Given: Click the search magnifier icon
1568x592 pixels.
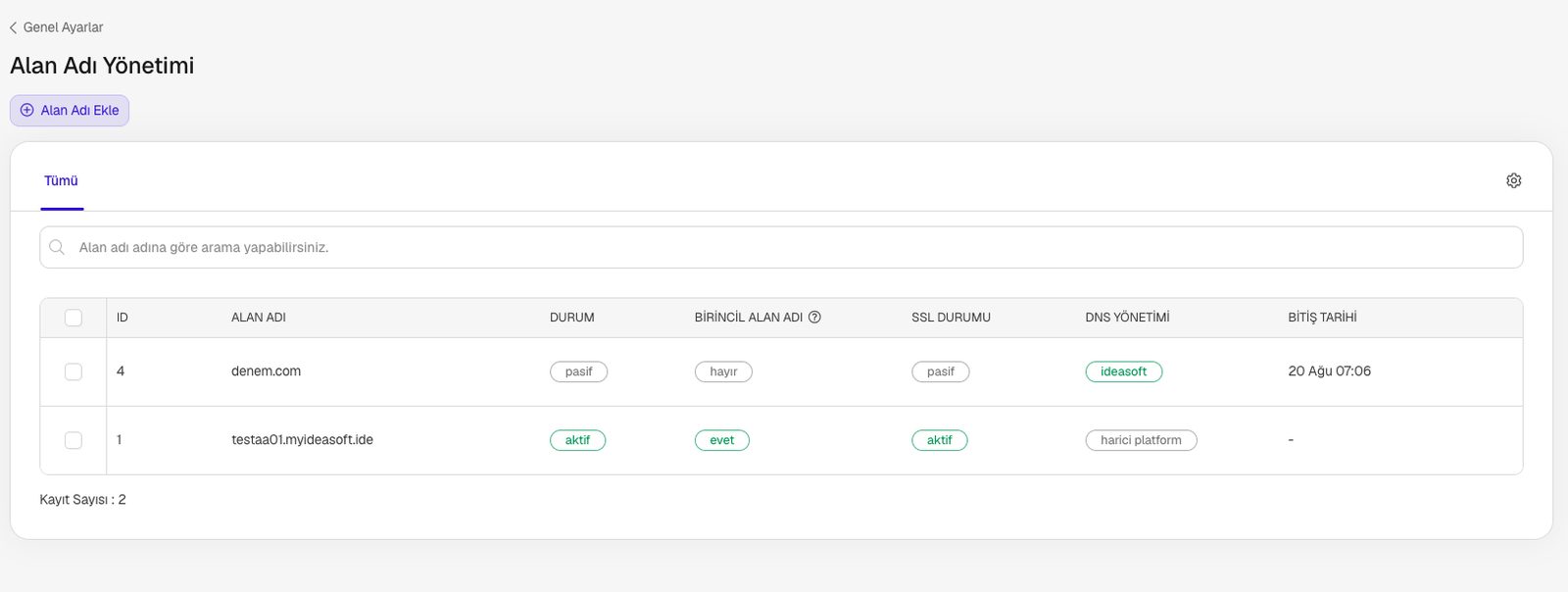Looking at the screenshot, I should [57, 247].
